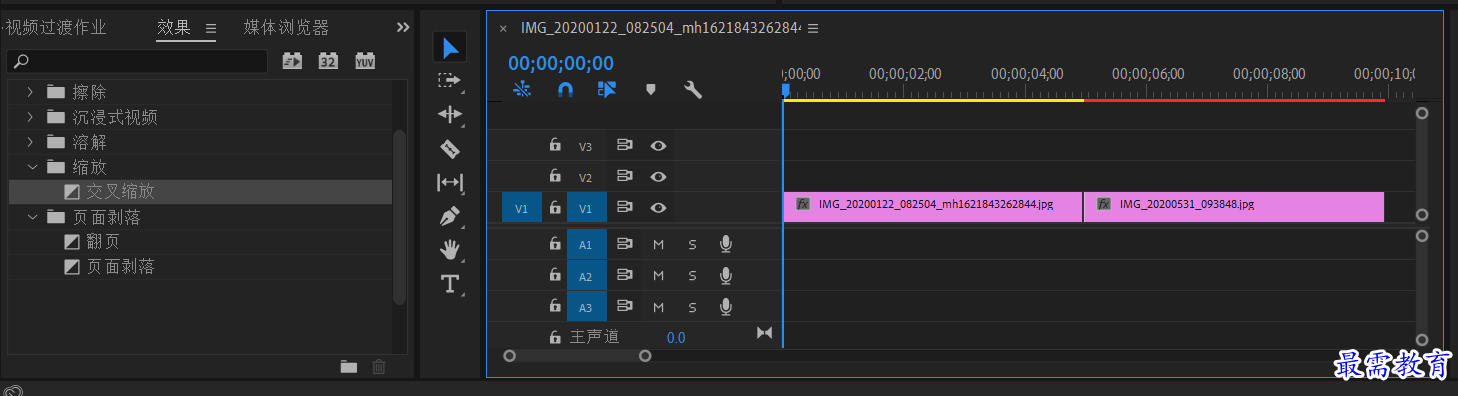
Task: Open timeline display settings wrench
Action: pyautogui.click(x=693, y=90)
